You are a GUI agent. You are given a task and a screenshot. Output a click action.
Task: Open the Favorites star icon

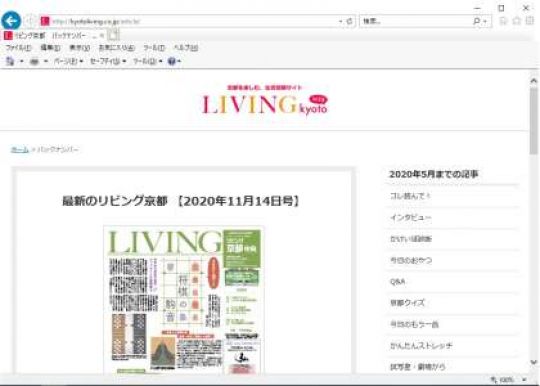click(x=517, y=21)
